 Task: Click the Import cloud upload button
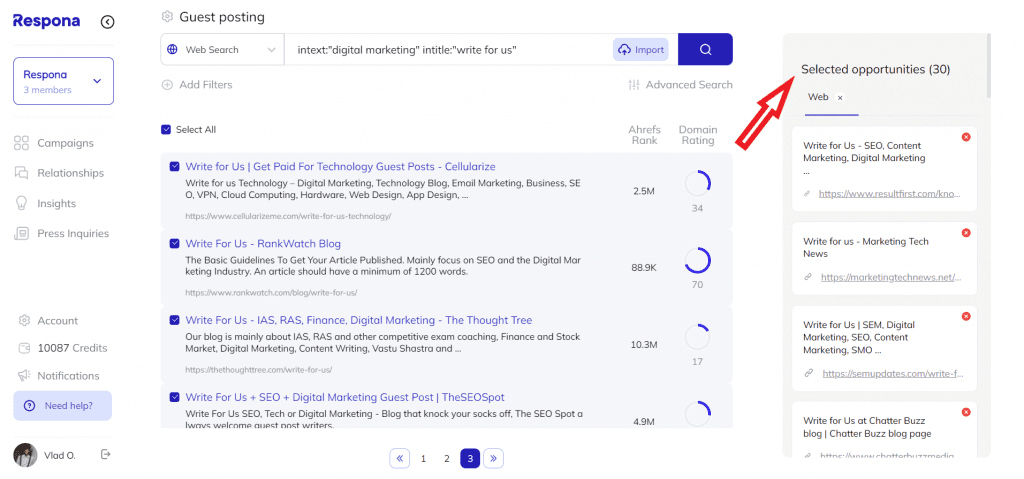pos(641,50)
